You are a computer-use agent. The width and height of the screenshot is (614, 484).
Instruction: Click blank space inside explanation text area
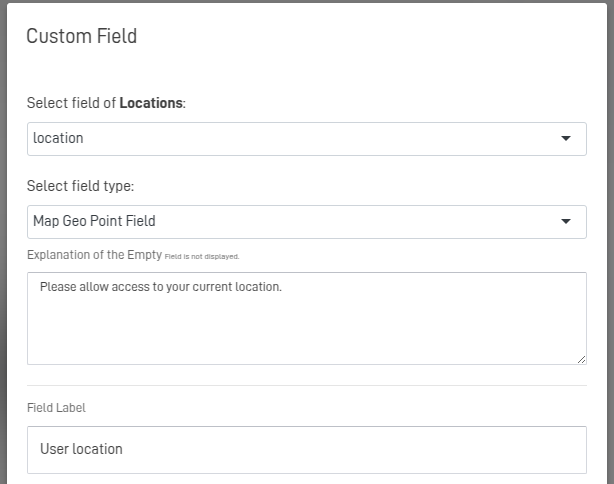400,335
